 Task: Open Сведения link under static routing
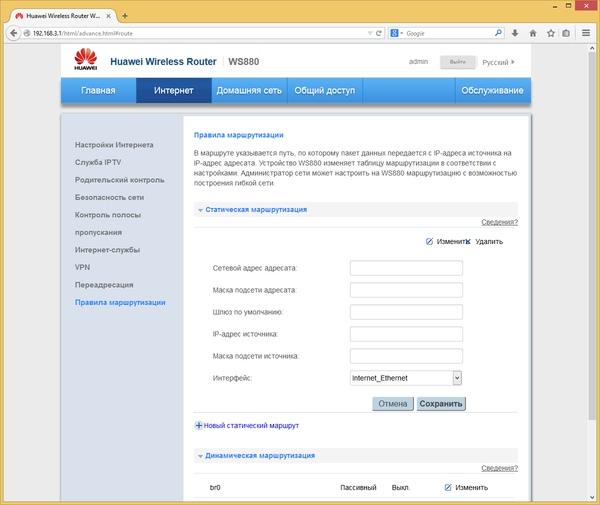pyautogui.click(x=499, y=222)
